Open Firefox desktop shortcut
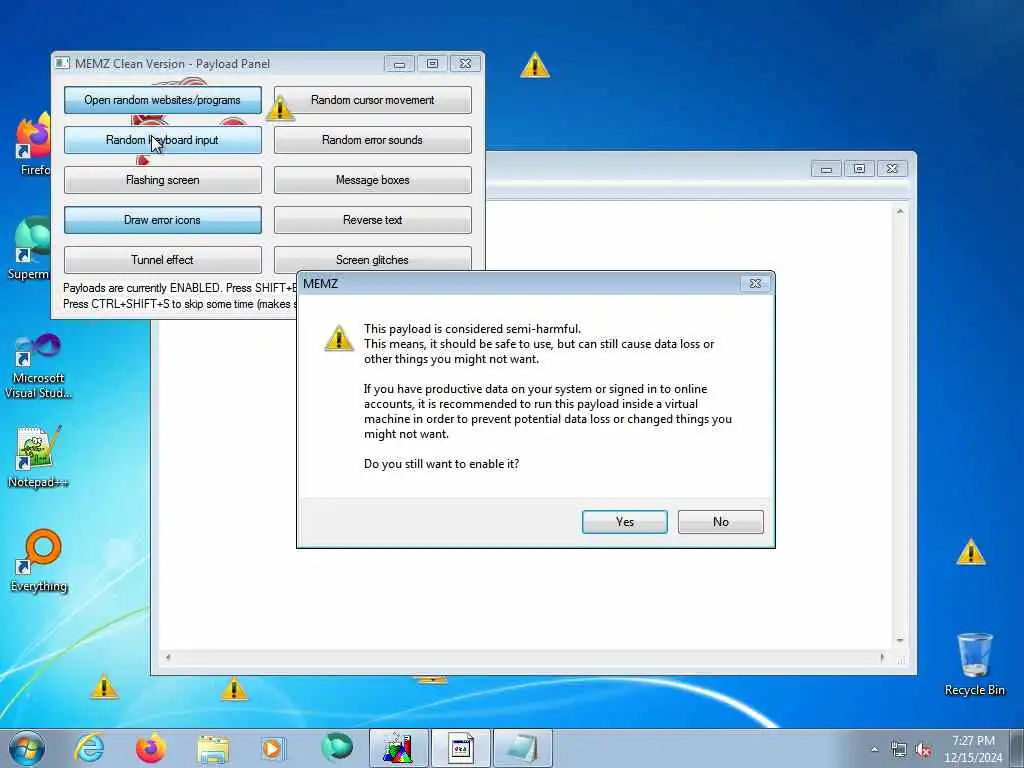 point(33,144)
